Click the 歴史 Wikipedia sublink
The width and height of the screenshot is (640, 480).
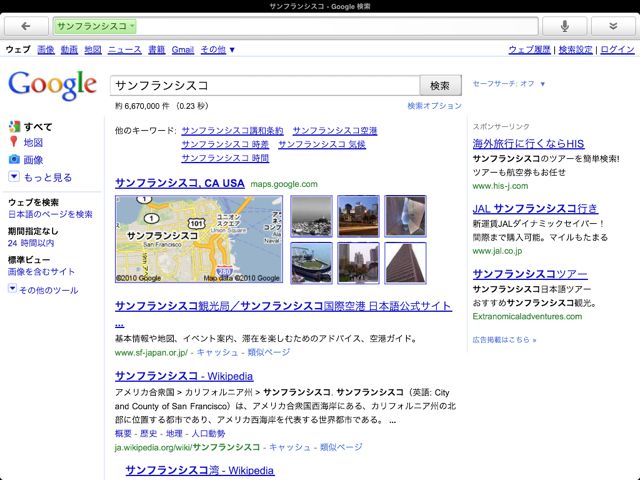149,433
